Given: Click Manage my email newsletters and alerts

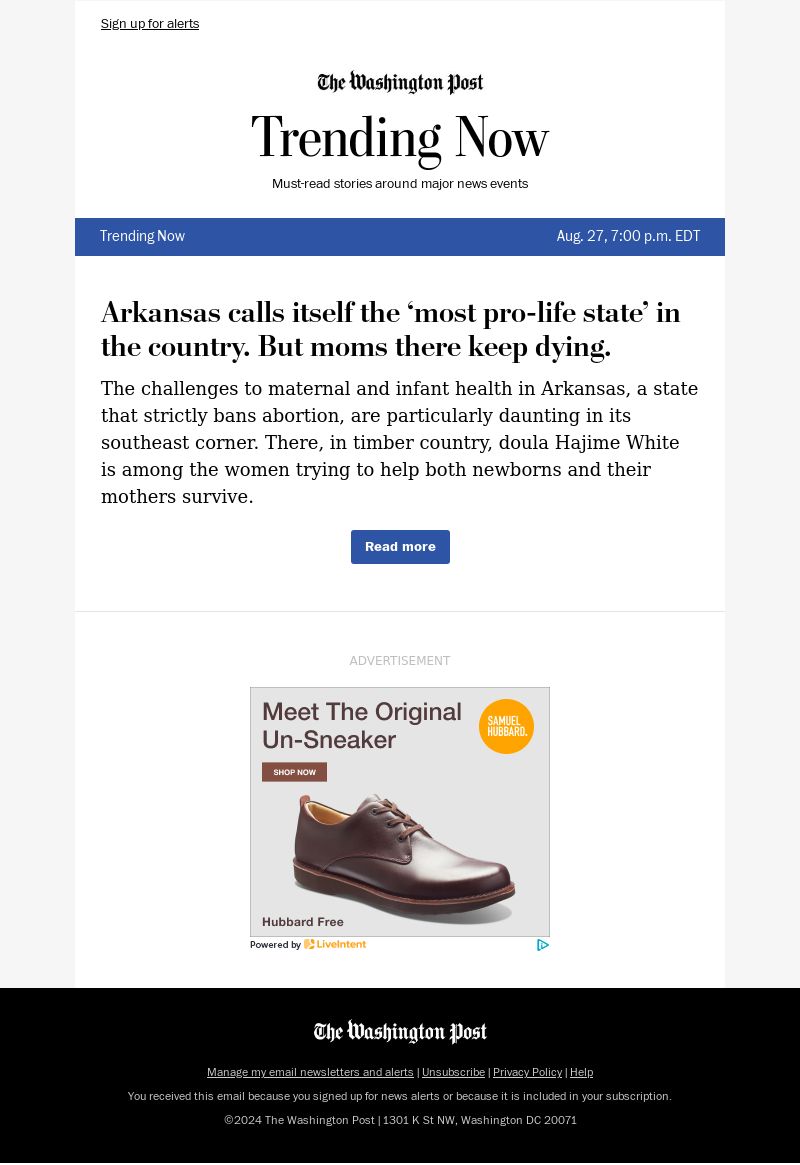Looking at the screenshot, I should point(310,1072).
